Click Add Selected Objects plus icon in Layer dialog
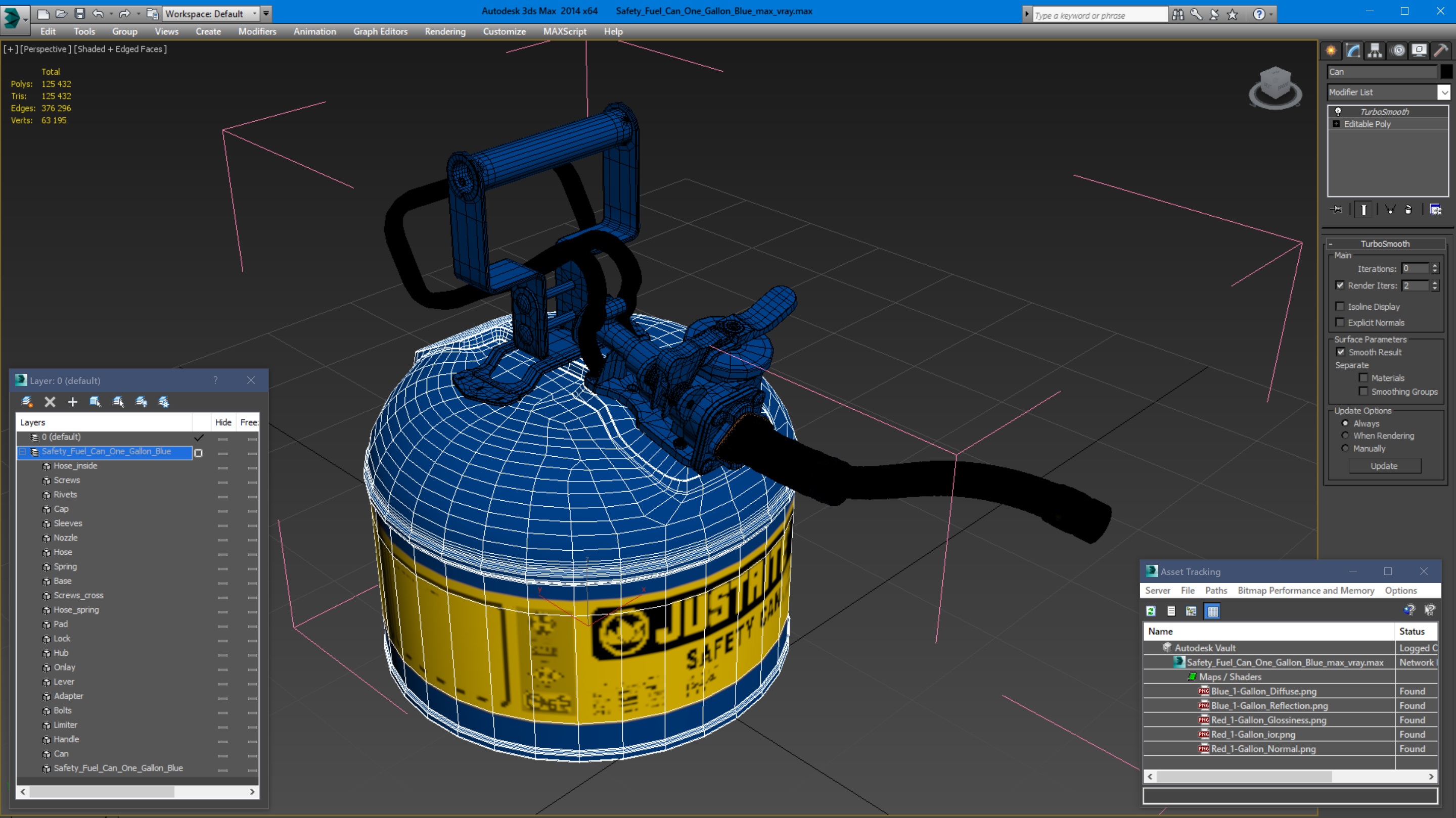Viewport: 1456px width, 818px height. point(72,402)
